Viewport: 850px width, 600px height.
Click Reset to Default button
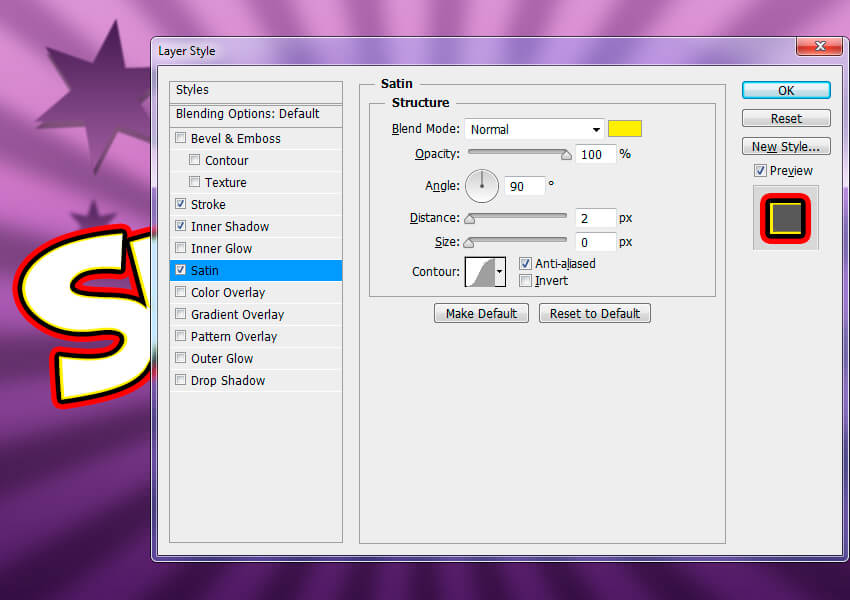pyautogui.click(x=595, y=313)
